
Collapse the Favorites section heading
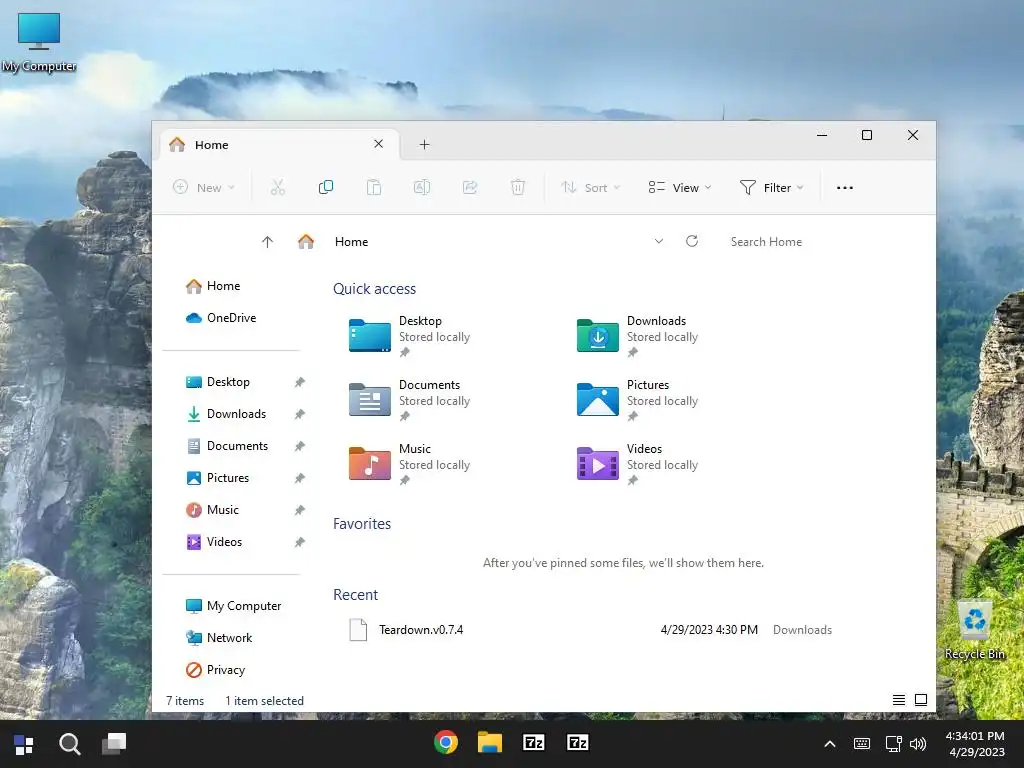362,524
